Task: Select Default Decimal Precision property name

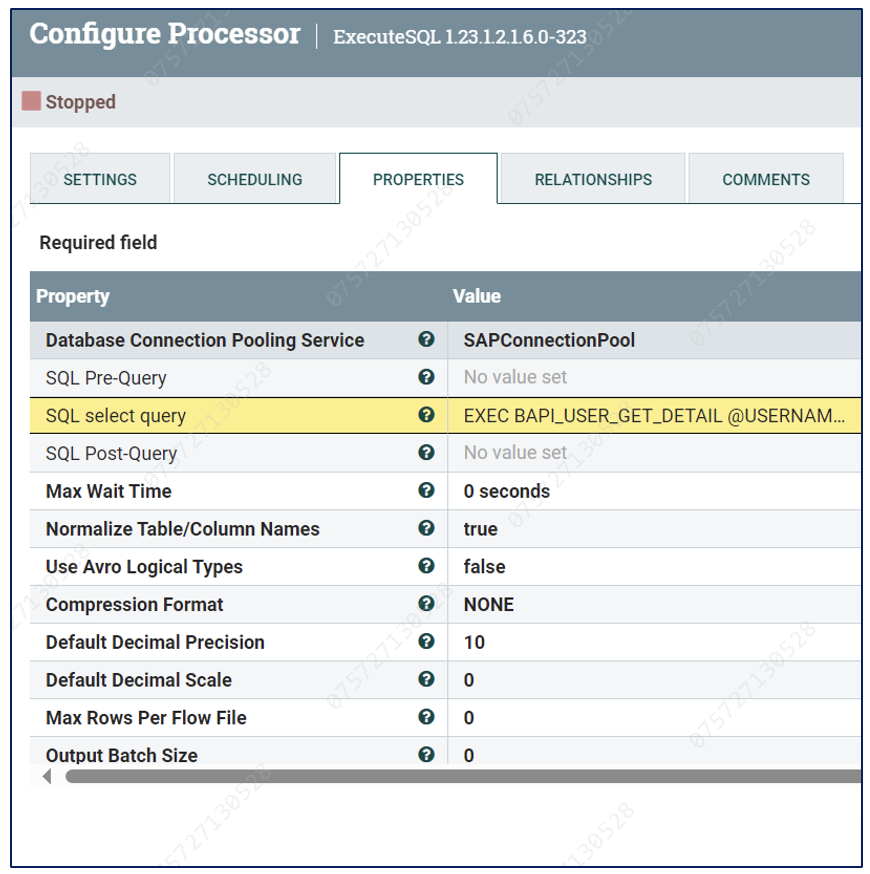Action: tap(154, 642)
